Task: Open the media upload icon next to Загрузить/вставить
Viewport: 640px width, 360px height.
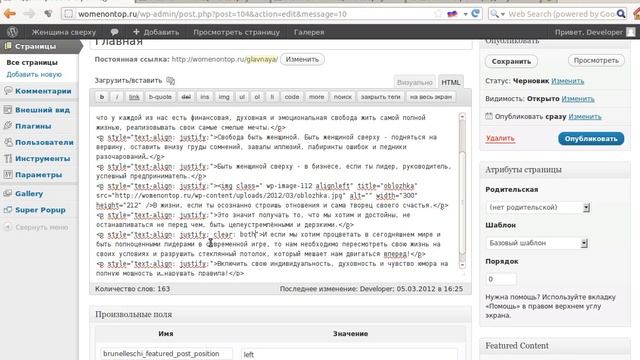Action: 171,81
